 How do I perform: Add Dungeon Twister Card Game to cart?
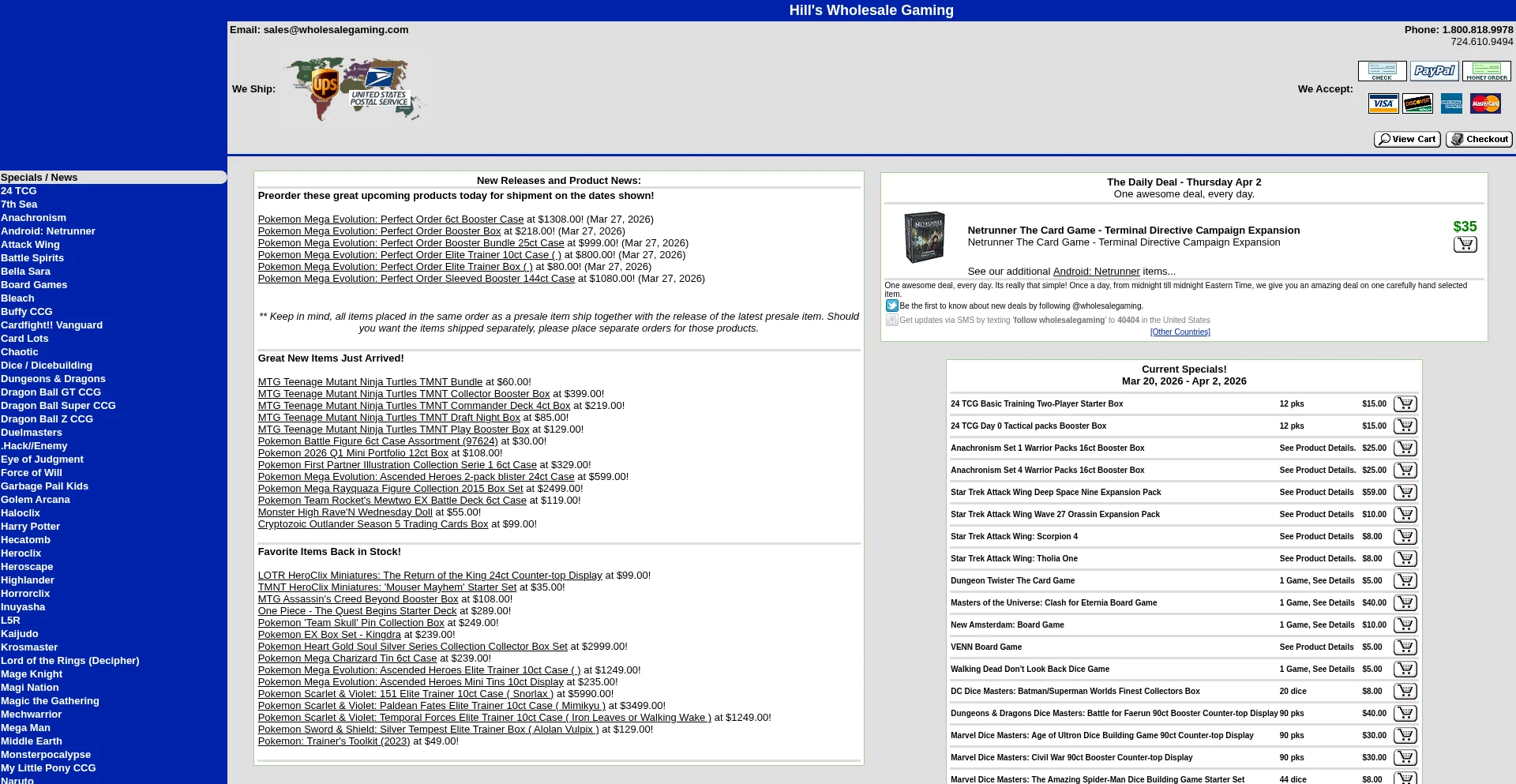tap(1405, 581)
